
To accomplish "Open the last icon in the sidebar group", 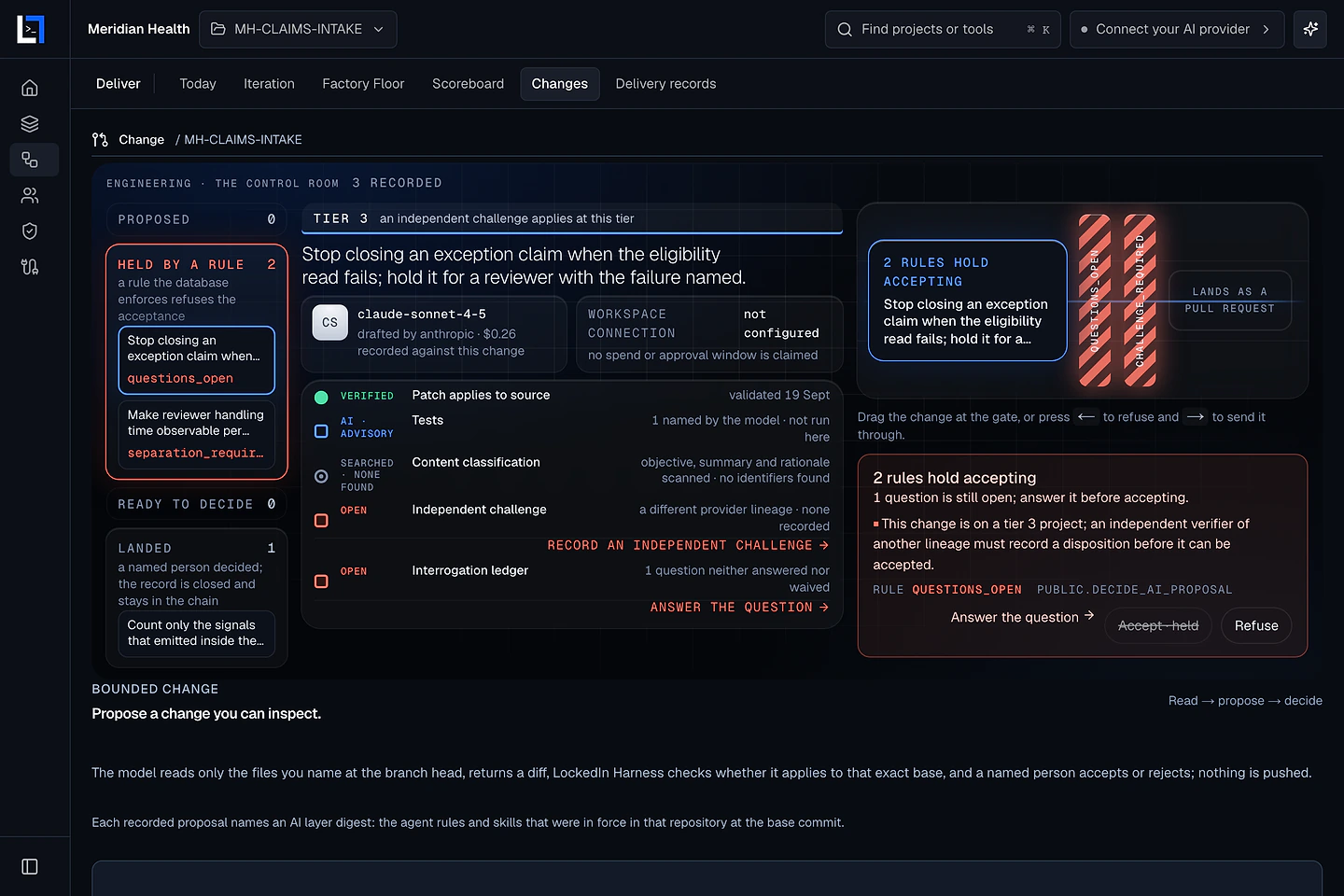I will point(30,267).
